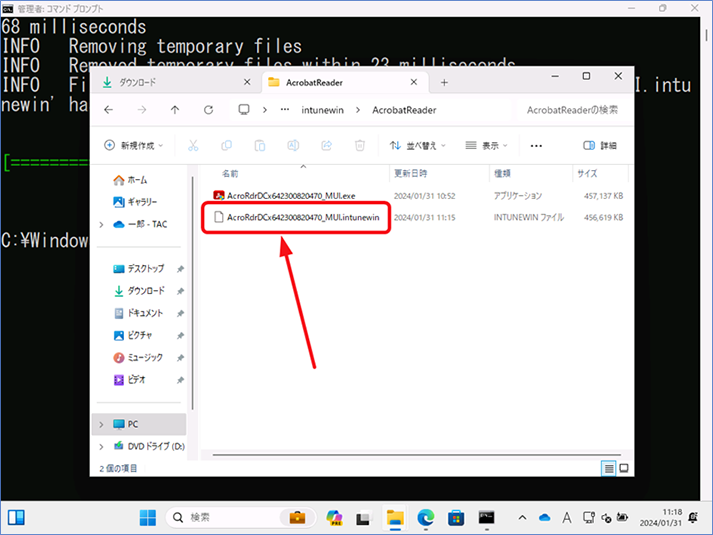
Task: Click the network icon in the system tray
Action: pos(589,518)
